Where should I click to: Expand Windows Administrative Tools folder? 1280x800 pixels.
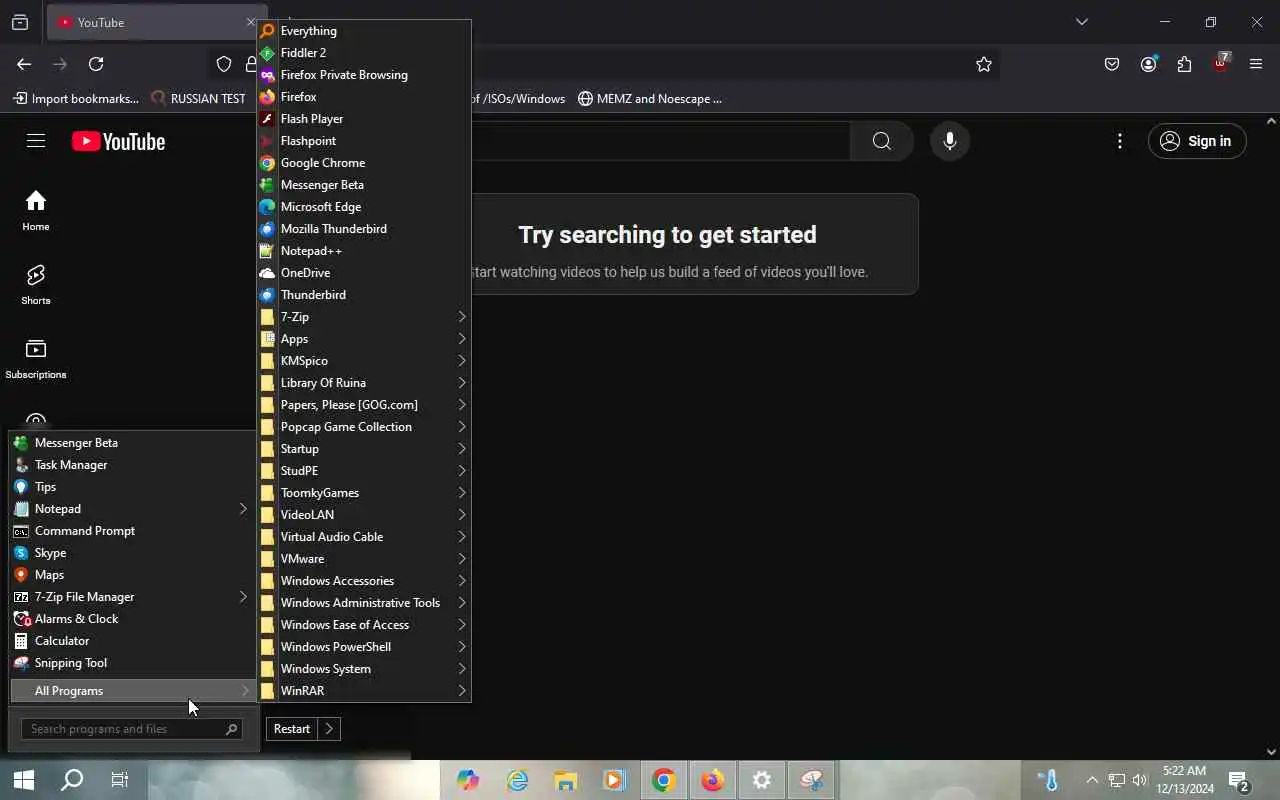[x=364, y=603]
